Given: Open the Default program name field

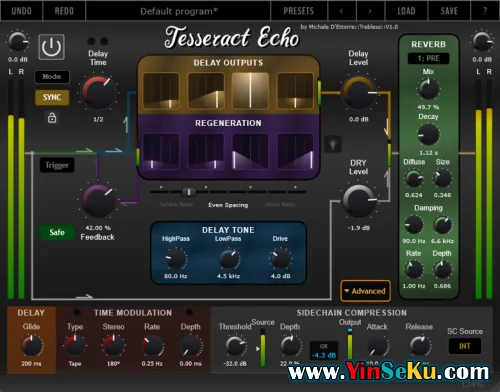Looking at the screenshot, I should coord(178,11).
